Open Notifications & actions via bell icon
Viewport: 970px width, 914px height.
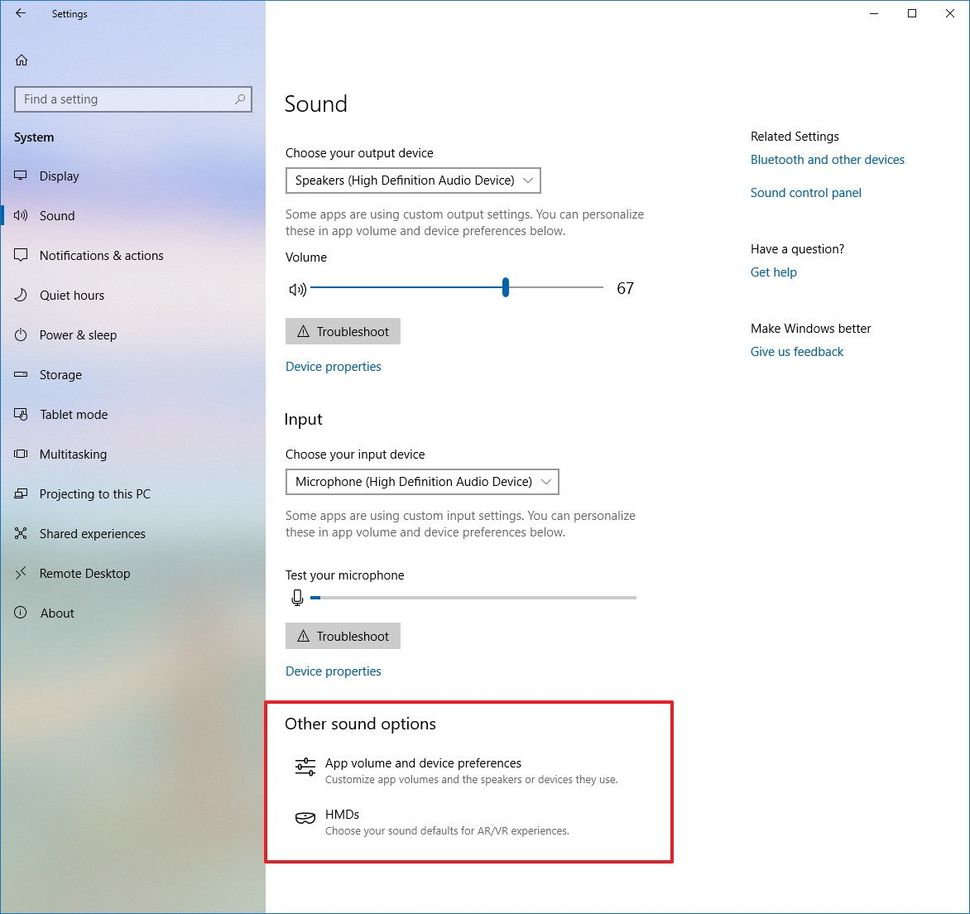(x=22, y=255)
